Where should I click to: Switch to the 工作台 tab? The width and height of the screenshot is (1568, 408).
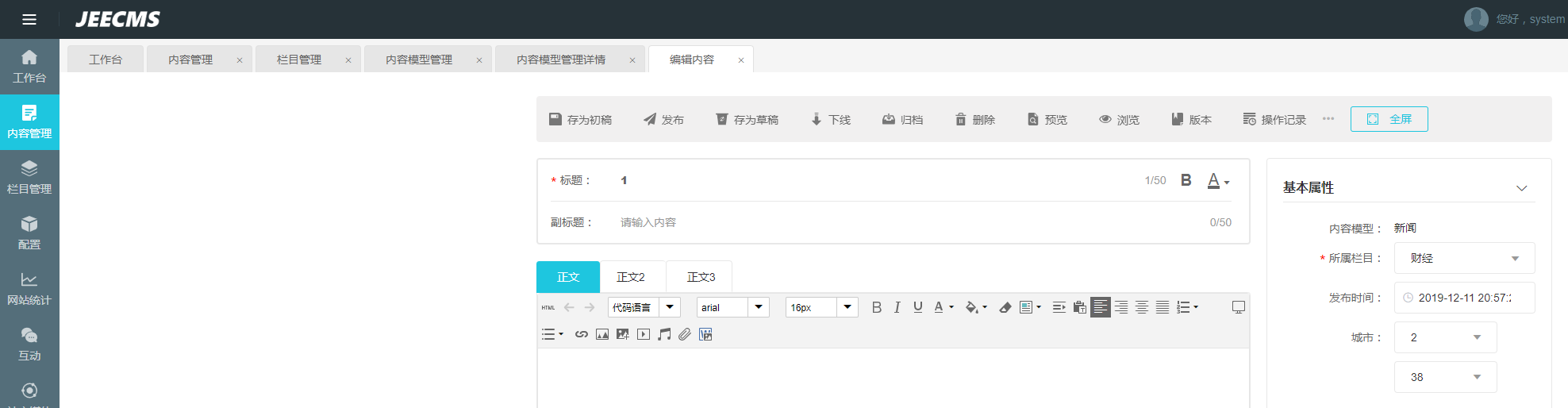(x=106, y=60)
